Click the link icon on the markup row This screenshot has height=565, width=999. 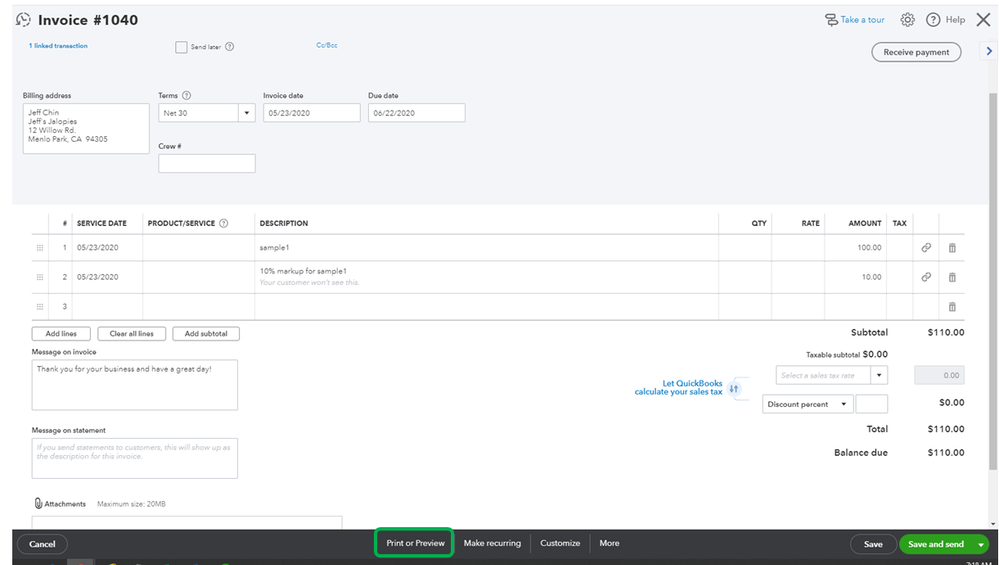point(926,277)
